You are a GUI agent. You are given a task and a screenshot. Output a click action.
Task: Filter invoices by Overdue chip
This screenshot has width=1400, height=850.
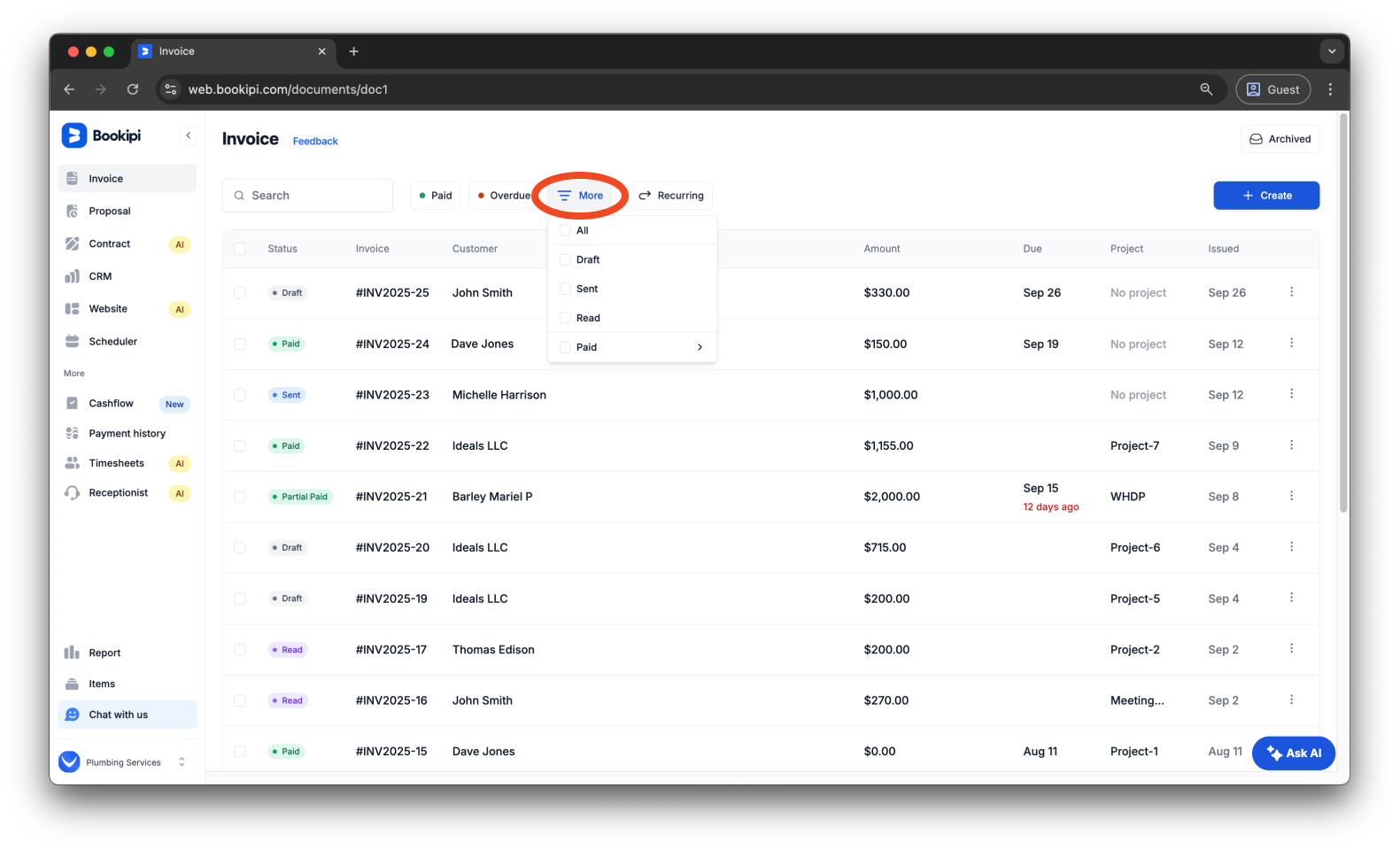[x=503, y=196]
